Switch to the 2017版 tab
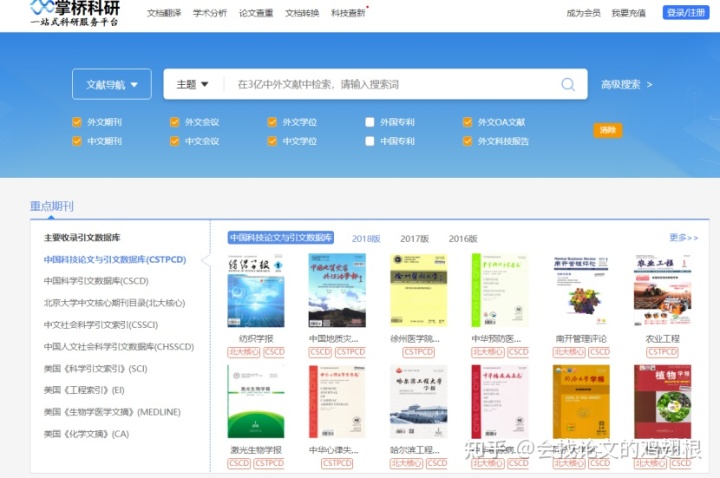The image size is (720, 478). pyautogui.click(x=415, y=239)
